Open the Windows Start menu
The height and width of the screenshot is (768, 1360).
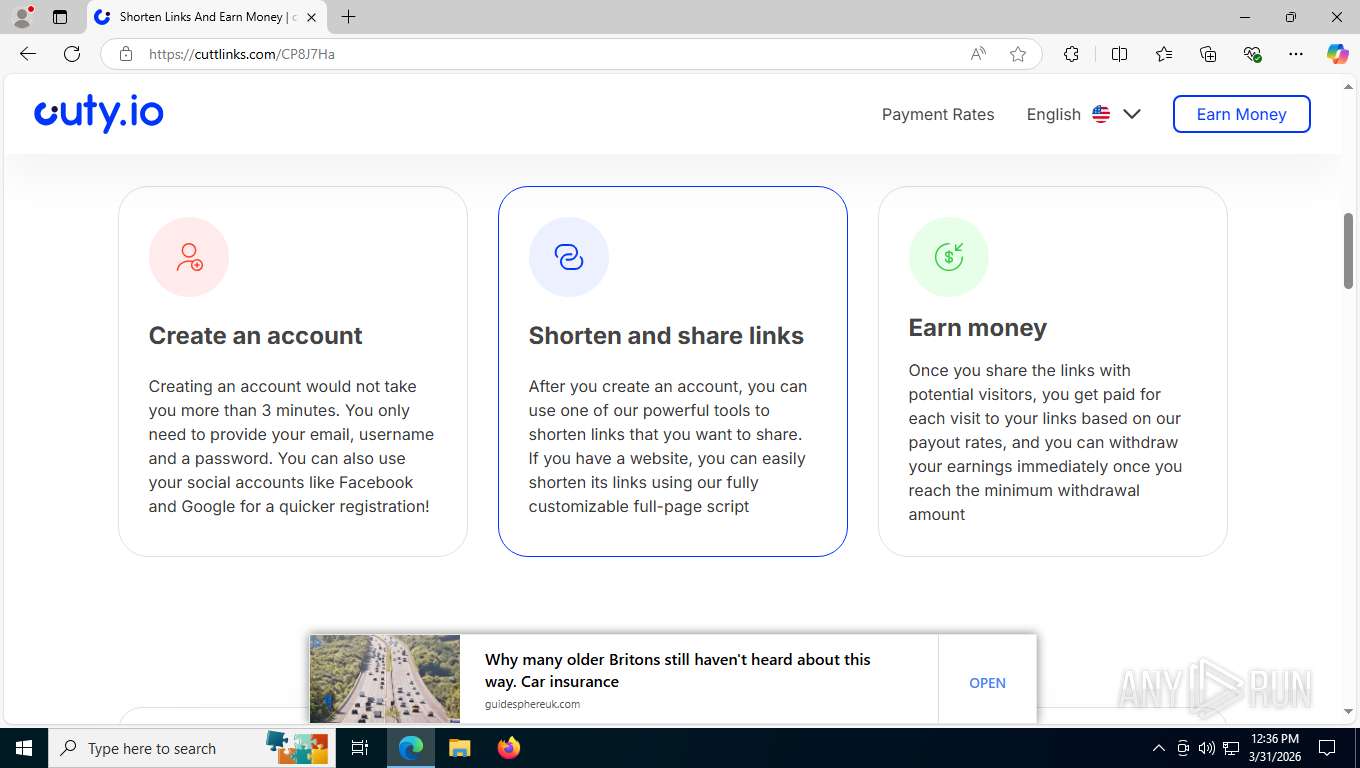24,748
